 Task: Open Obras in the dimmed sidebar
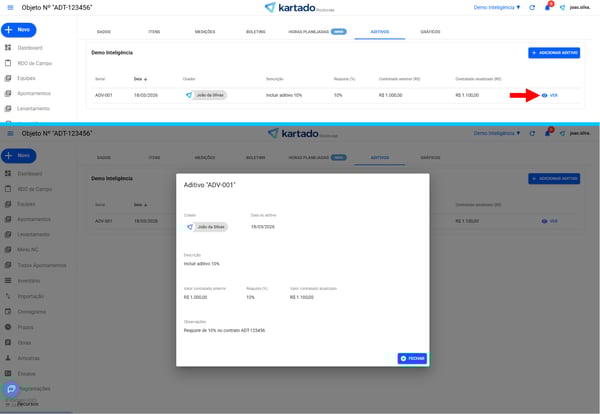point(18,343)
